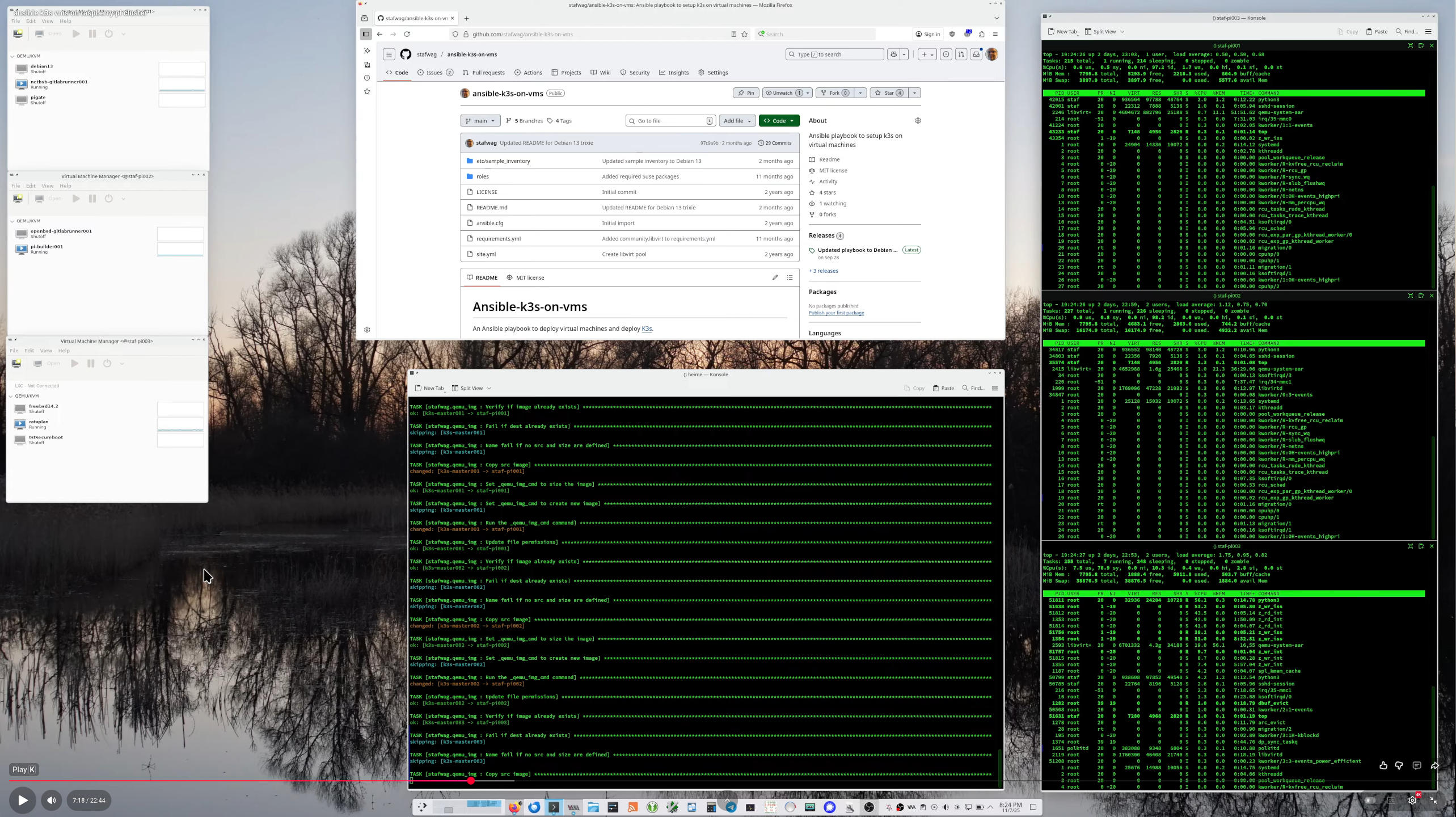
Task: Click the Pause icon in Virtual Machine Manager toolbar
Action: tap(92, 33)
